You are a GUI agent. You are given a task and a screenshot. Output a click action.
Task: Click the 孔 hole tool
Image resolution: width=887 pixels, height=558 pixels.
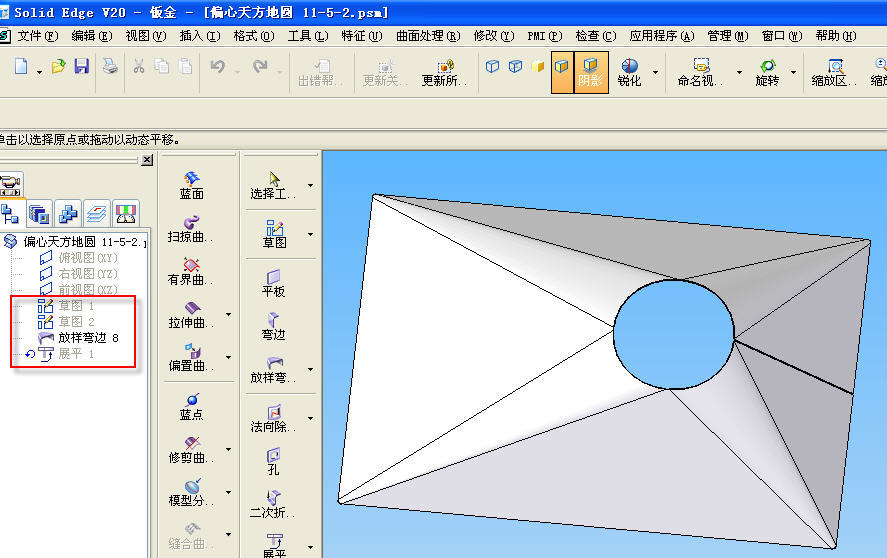274,461
